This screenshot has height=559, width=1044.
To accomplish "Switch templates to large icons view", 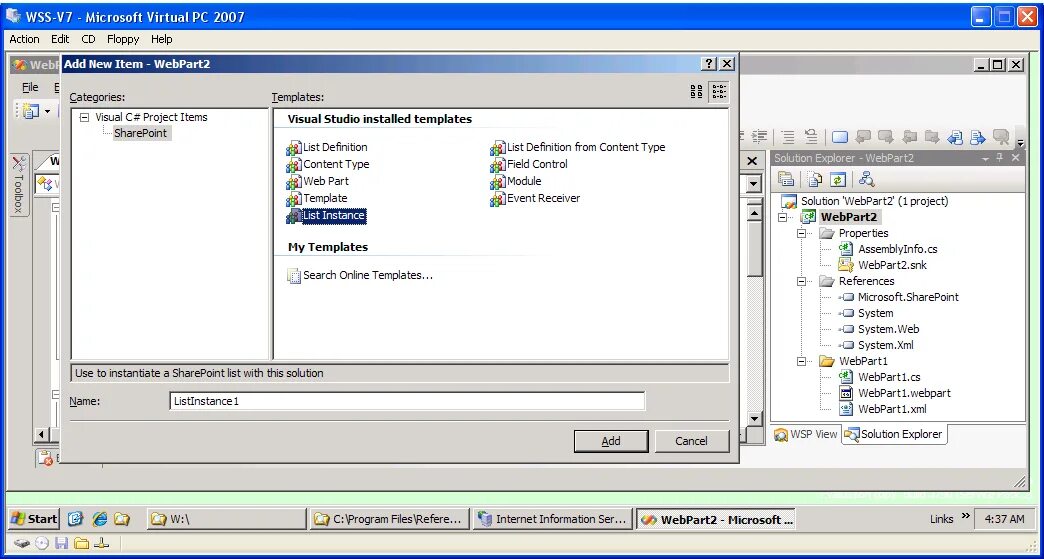I will click(x=696, y=92).
